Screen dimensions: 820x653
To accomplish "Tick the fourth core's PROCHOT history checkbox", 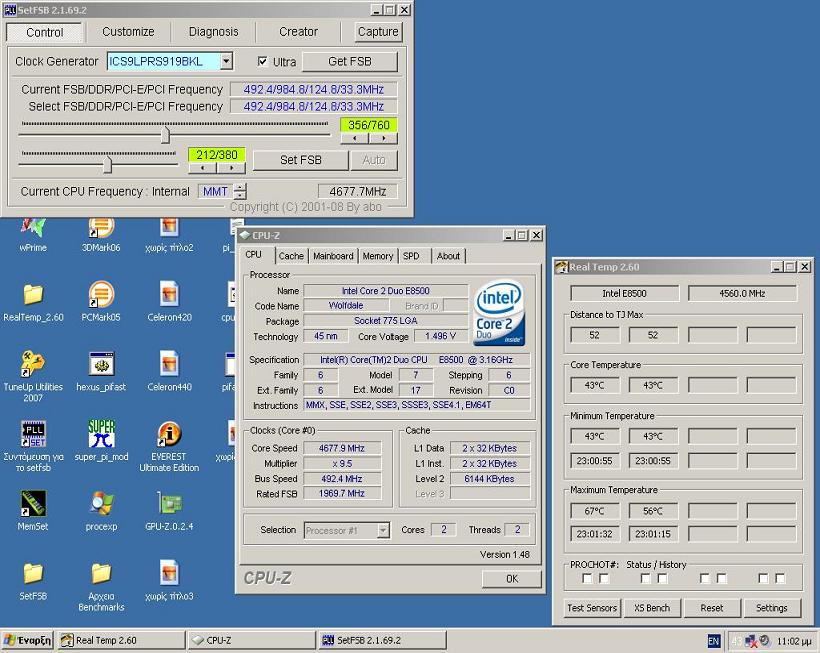I will (780, 578).
